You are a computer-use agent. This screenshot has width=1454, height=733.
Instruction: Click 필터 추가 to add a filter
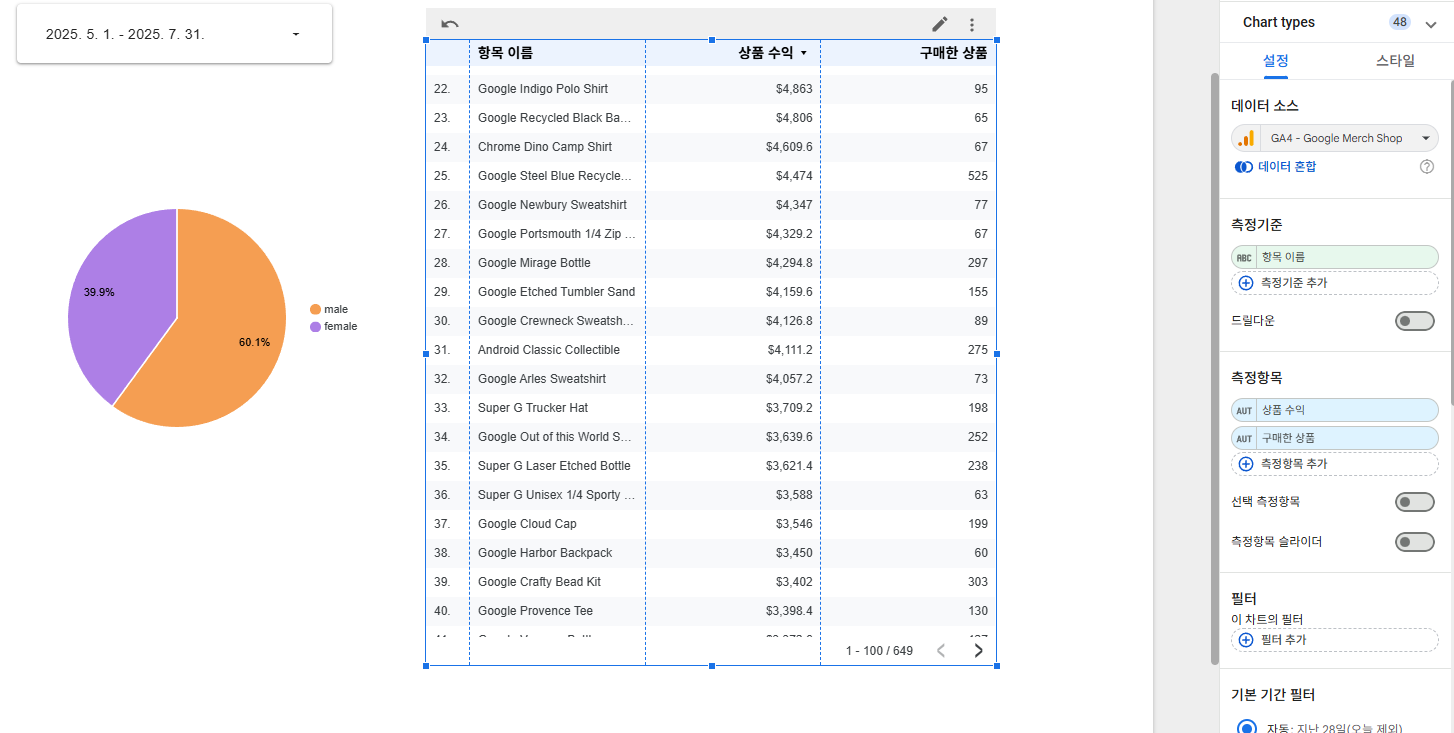pyautogui.click(x=1335, y=640)
